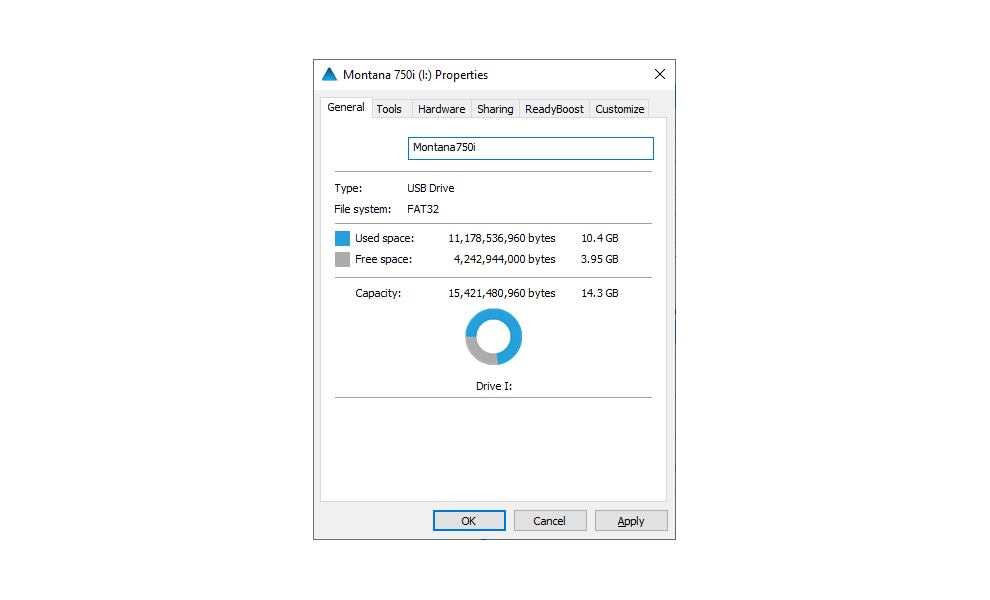Click the 15,421,480,960 bytes capacity value
Screen dimensions: 990x600
(501, 293)
